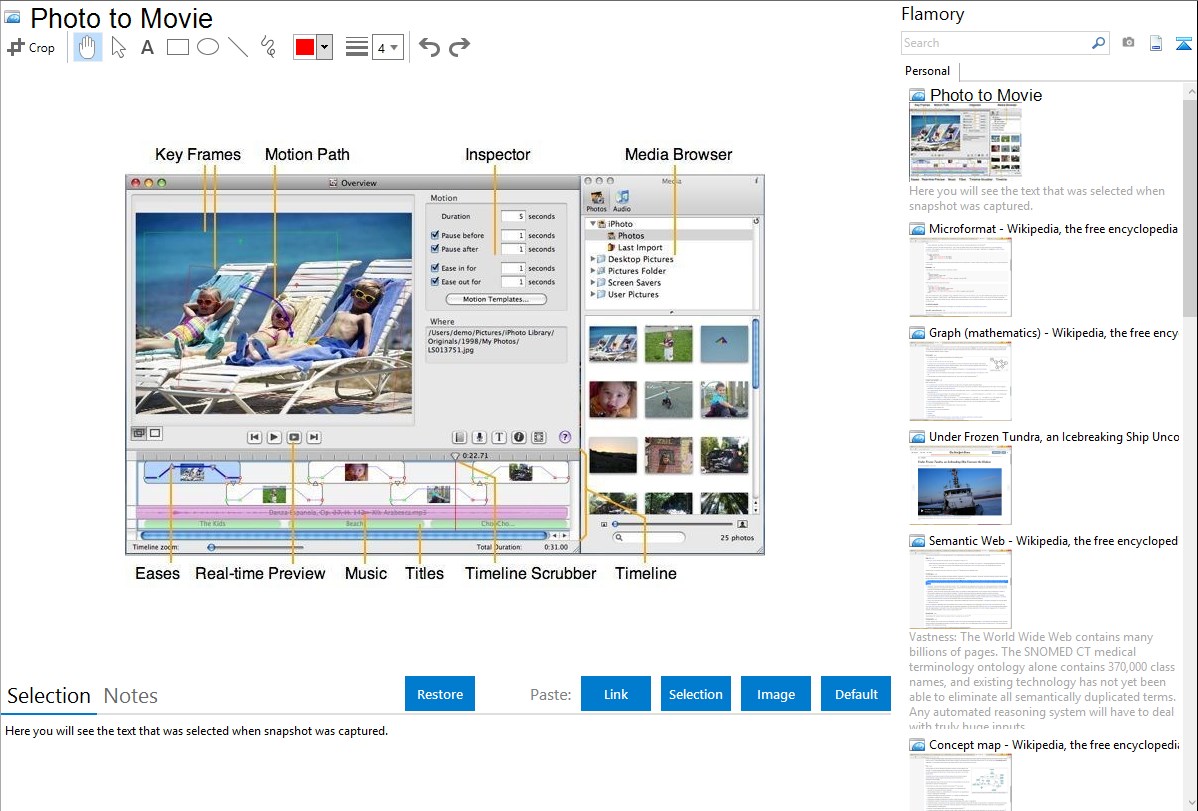Select the straight line tool
Screen dimensions: 1198x811
(x=238, y=47)
